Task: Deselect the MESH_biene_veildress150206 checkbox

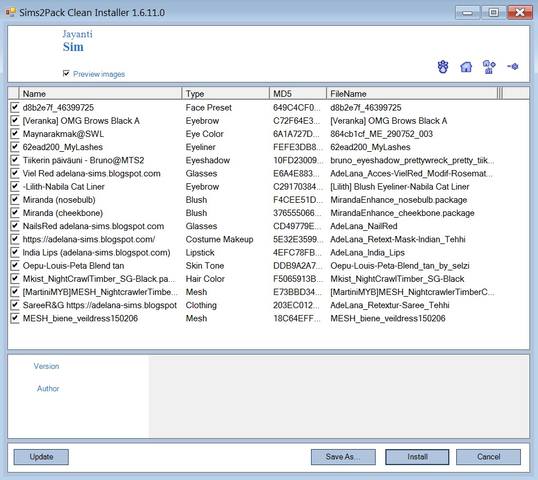Action: [x=14, y=318]
